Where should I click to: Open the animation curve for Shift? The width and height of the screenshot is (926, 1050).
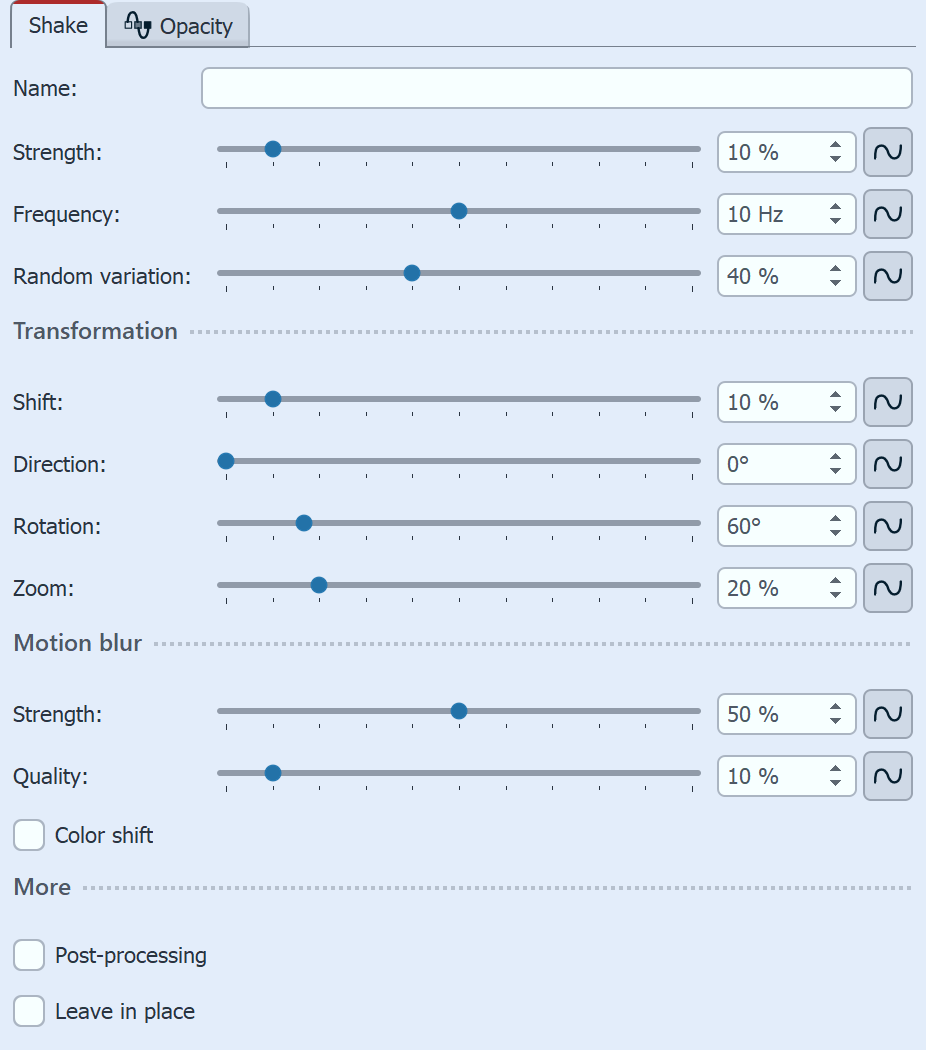pos(887,402)
